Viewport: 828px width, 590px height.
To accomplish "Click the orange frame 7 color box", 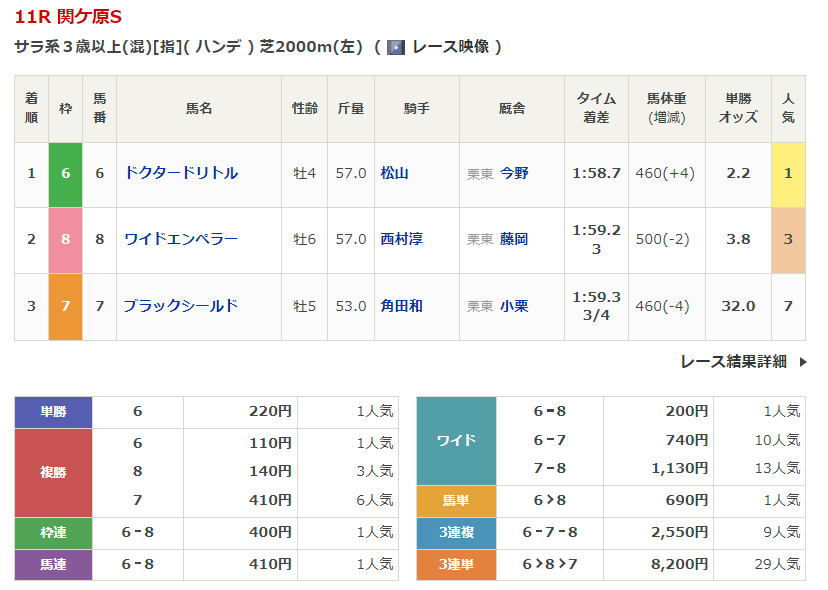I will [x=66, y=306].
